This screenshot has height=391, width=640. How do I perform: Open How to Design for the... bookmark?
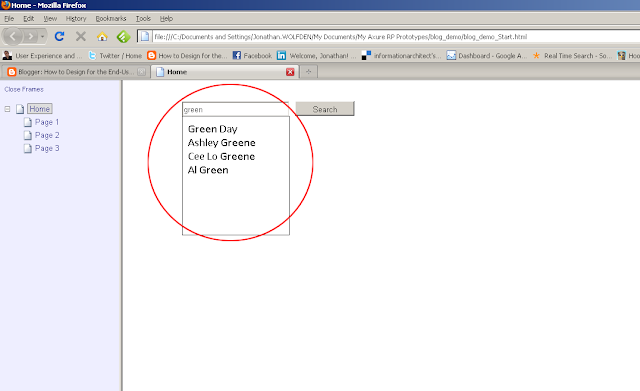pos(187,56)
